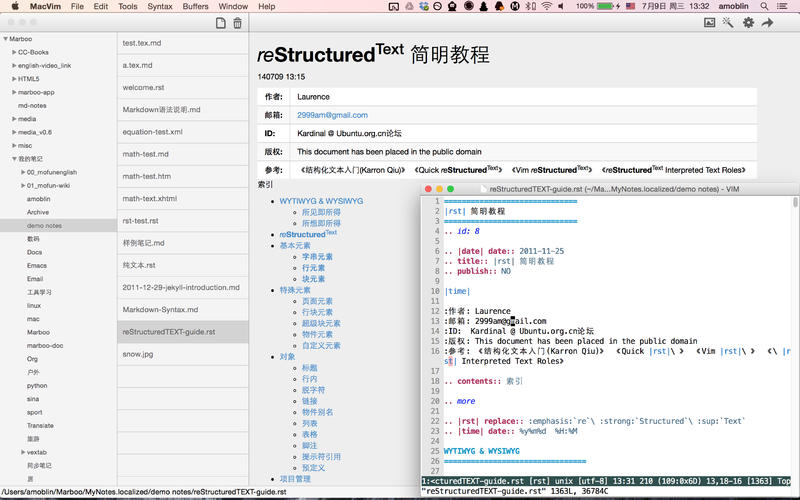Open the image preview icon in toolbar
Viewport: 800px width, 500px height.
tap(709, 22)
